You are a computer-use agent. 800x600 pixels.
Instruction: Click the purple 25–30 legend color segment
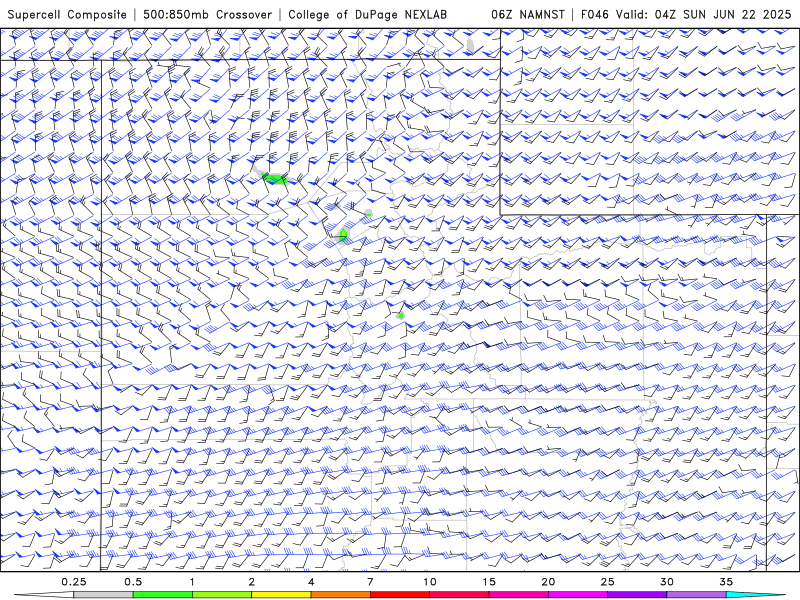click(x=637, y=595)
